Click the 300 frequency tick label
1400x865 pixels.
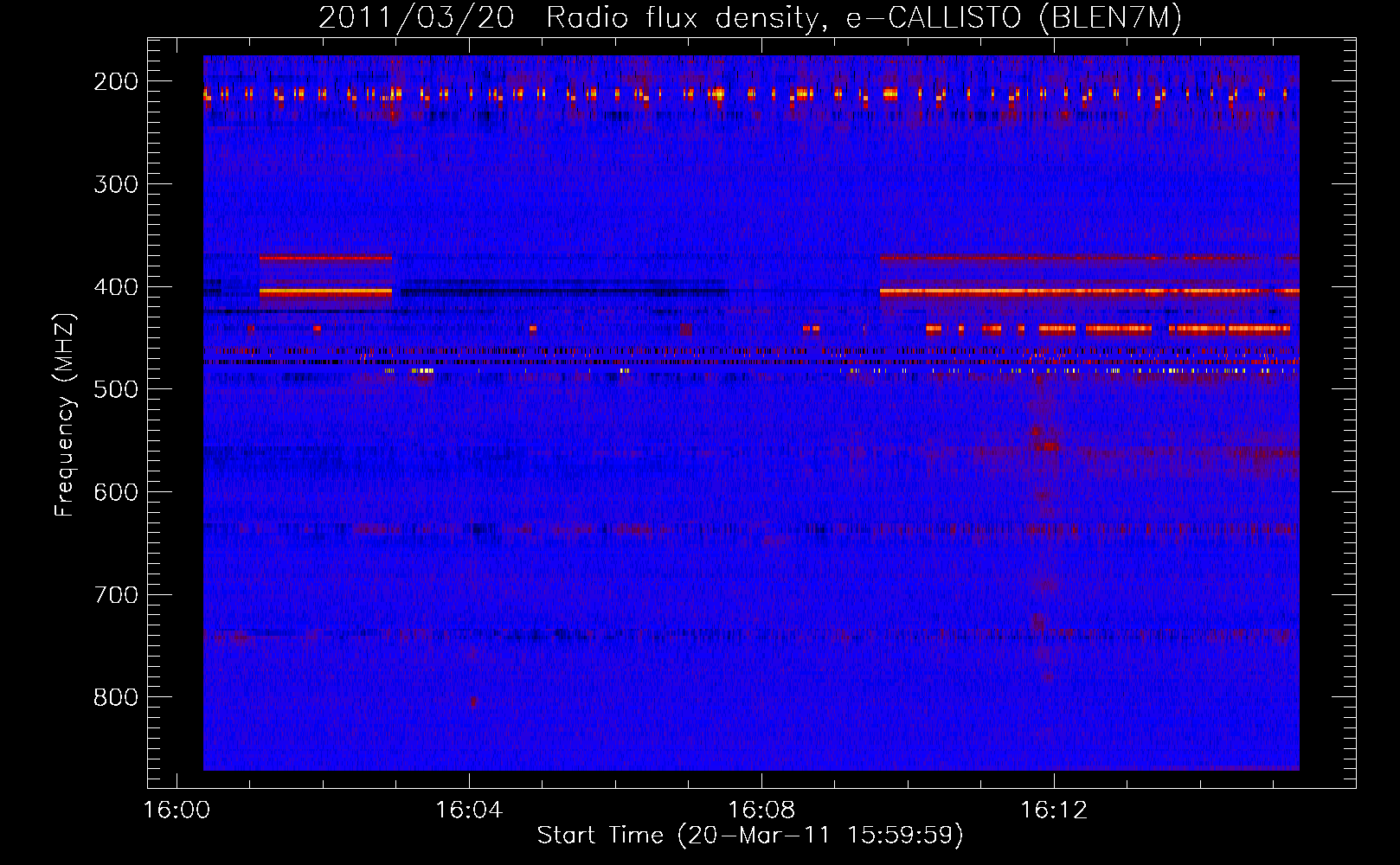click(115, 184)
